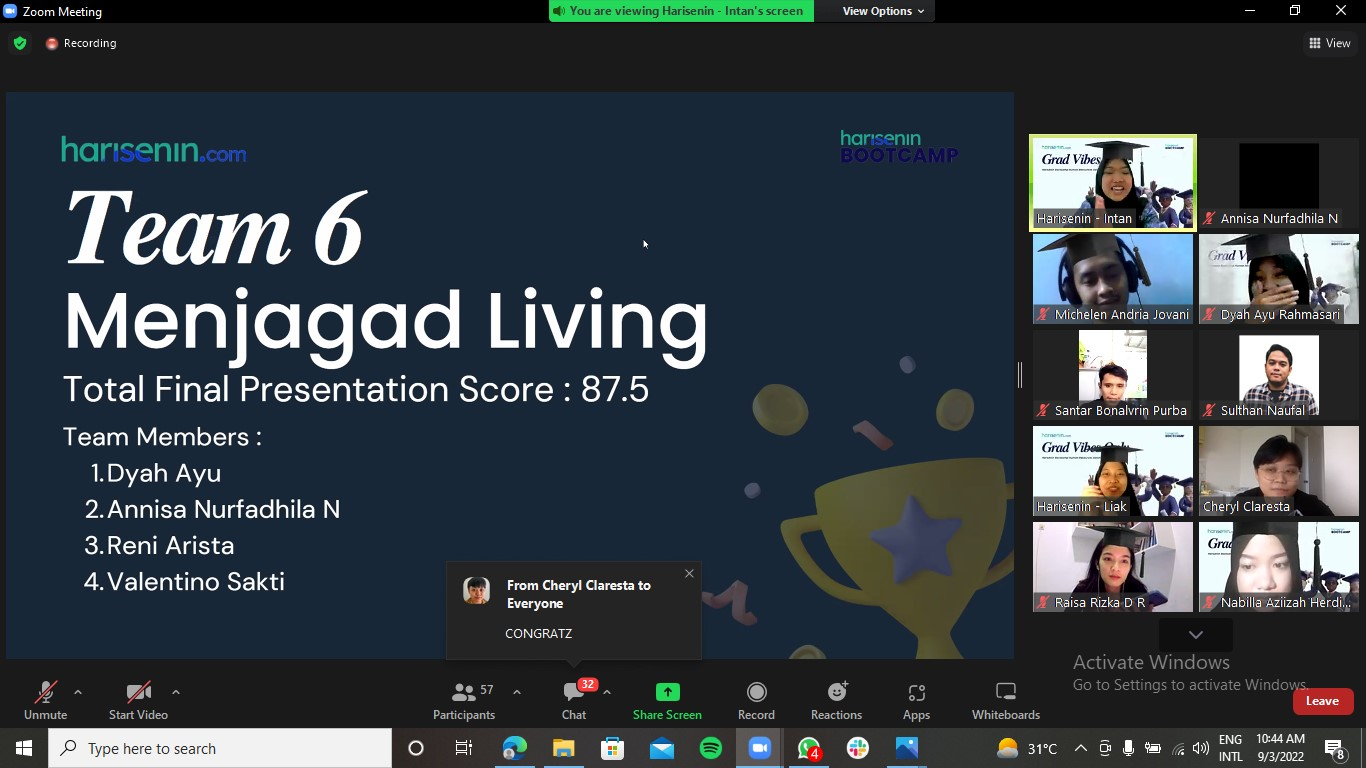
Task: Select Dyah Ayu Rahmasari video tile
Action: click(1279, 279)
